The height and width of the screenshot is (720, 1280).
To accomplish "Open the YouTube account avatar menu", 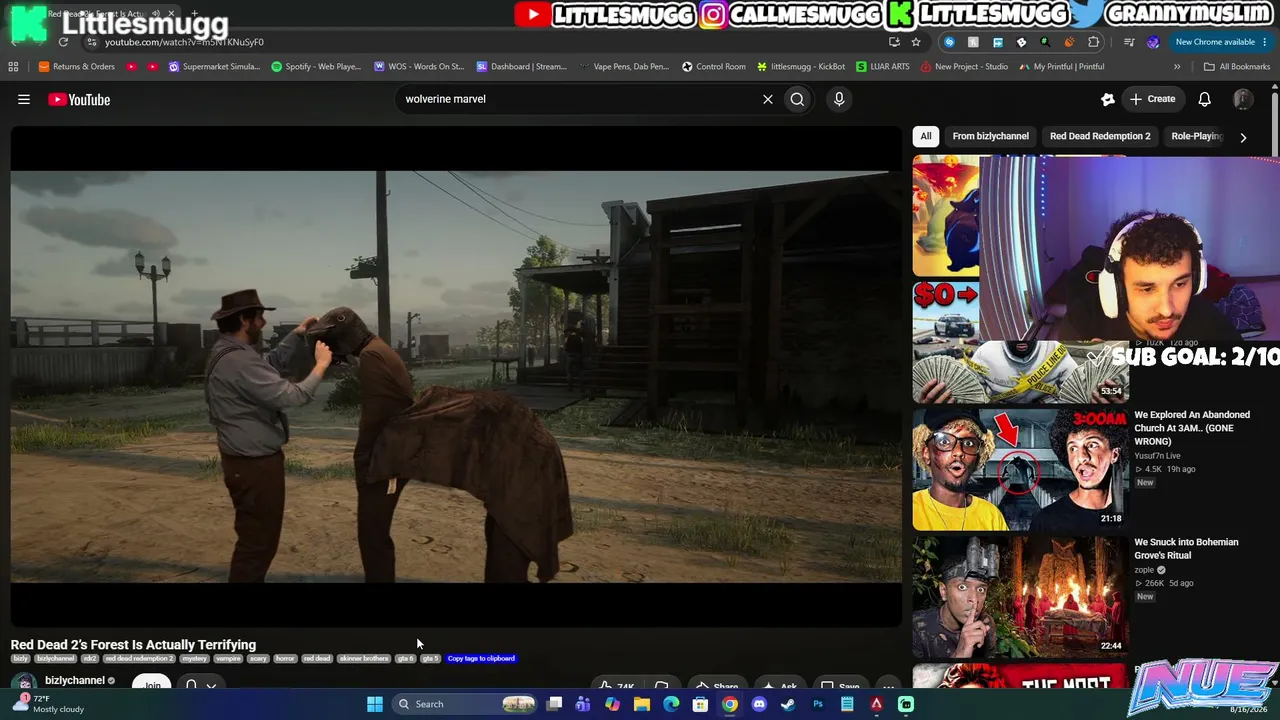I will [x=1243, y=99].
